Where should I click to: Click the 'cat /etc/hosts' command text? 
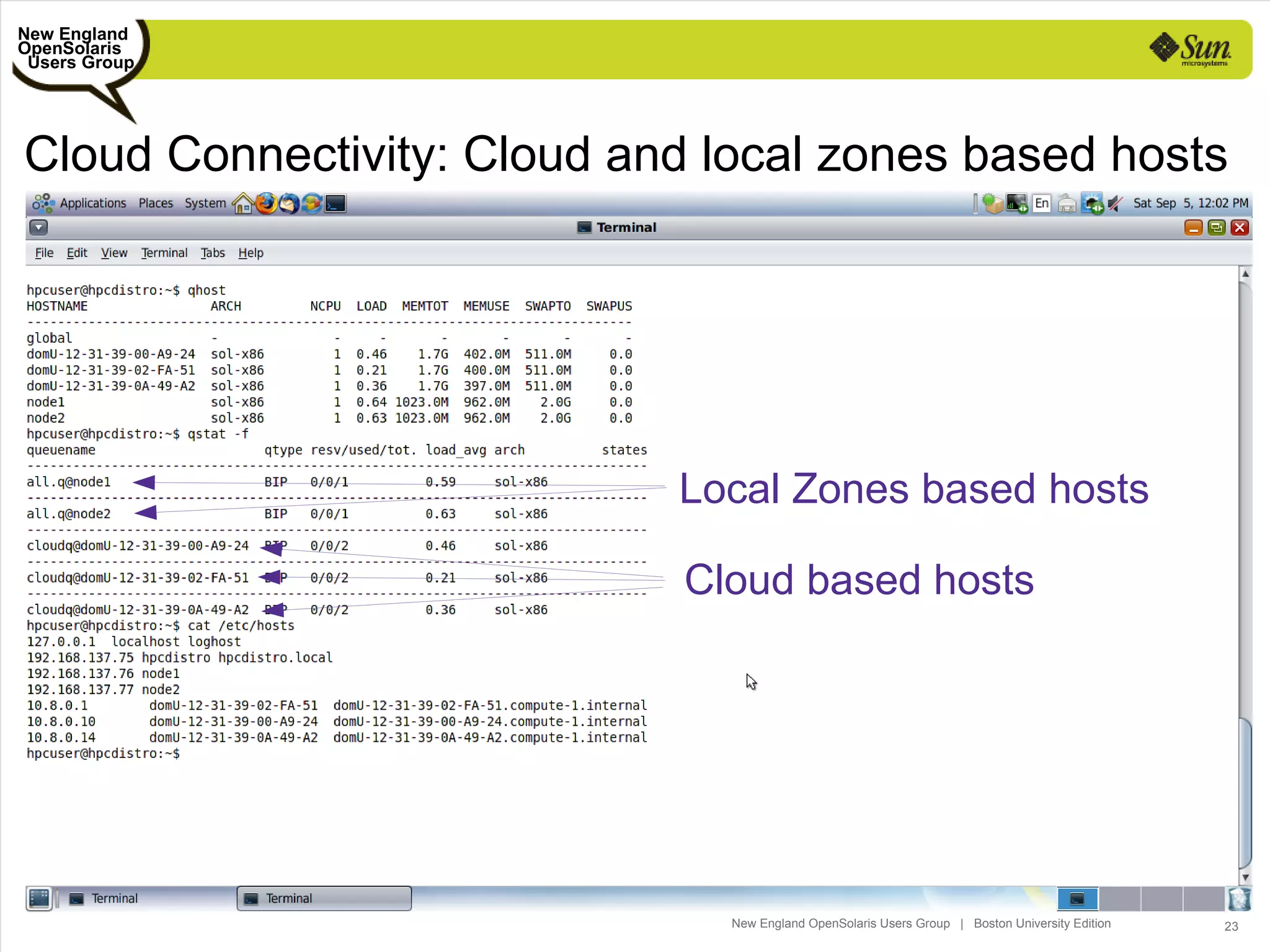point(241,626)
